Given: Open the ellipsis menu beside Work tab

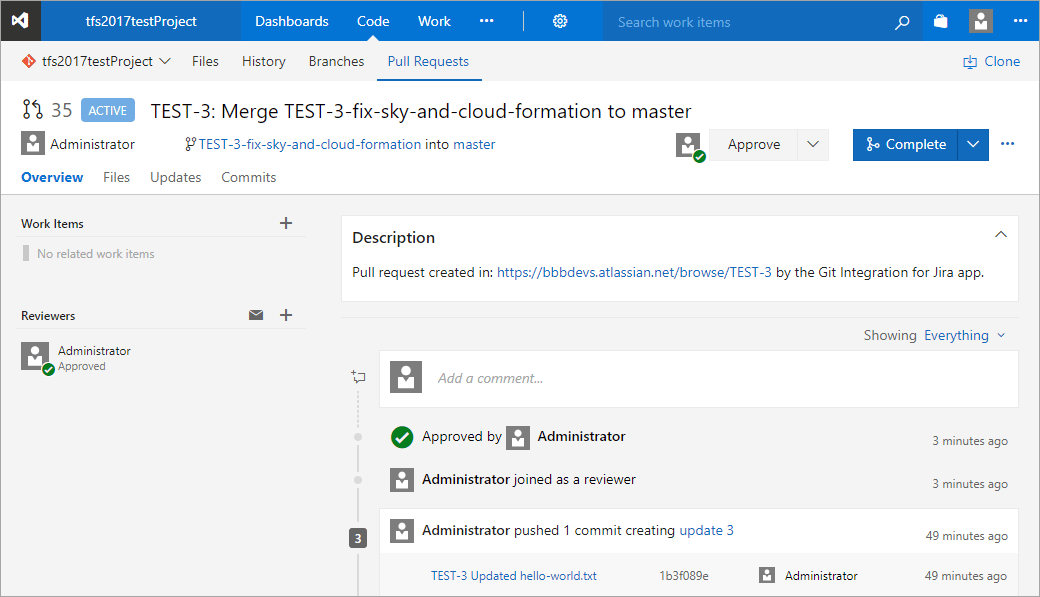Looking at the screenshot, I should tap(487, 21).
